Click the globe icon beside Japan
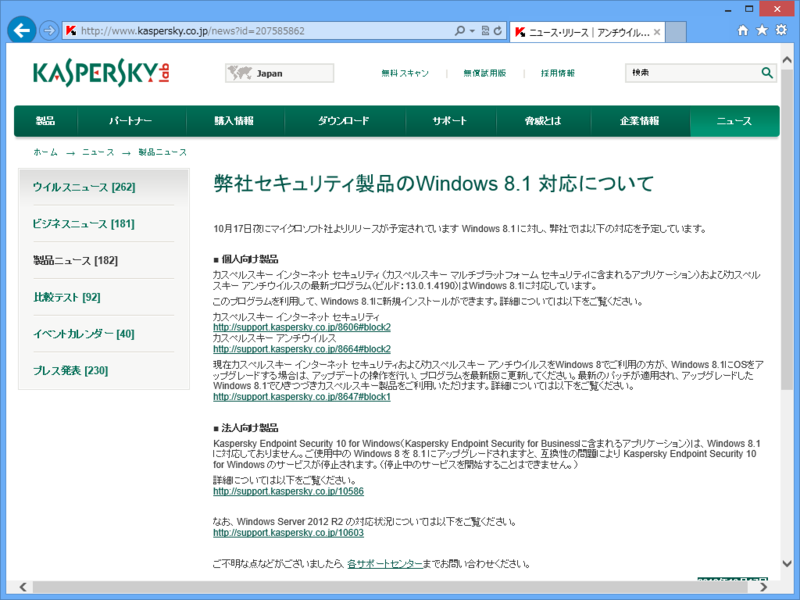 (x=239, y=72)
